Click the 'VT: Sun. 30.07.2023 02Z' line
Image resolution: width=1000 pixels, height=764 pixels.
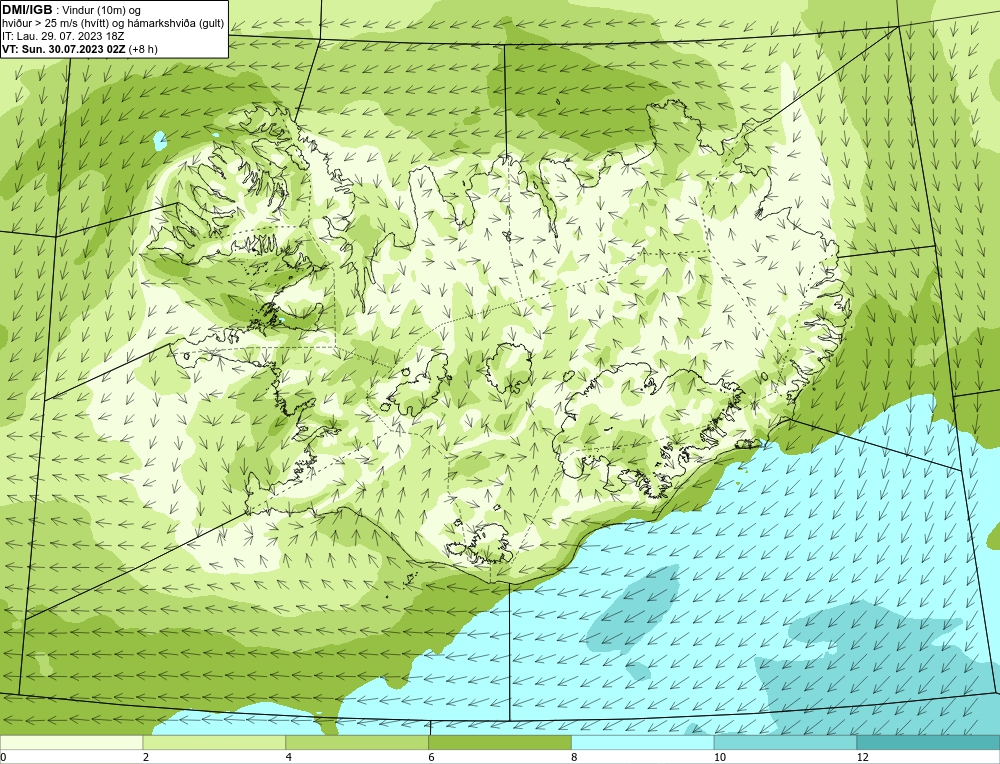click(x=64, y=49)
